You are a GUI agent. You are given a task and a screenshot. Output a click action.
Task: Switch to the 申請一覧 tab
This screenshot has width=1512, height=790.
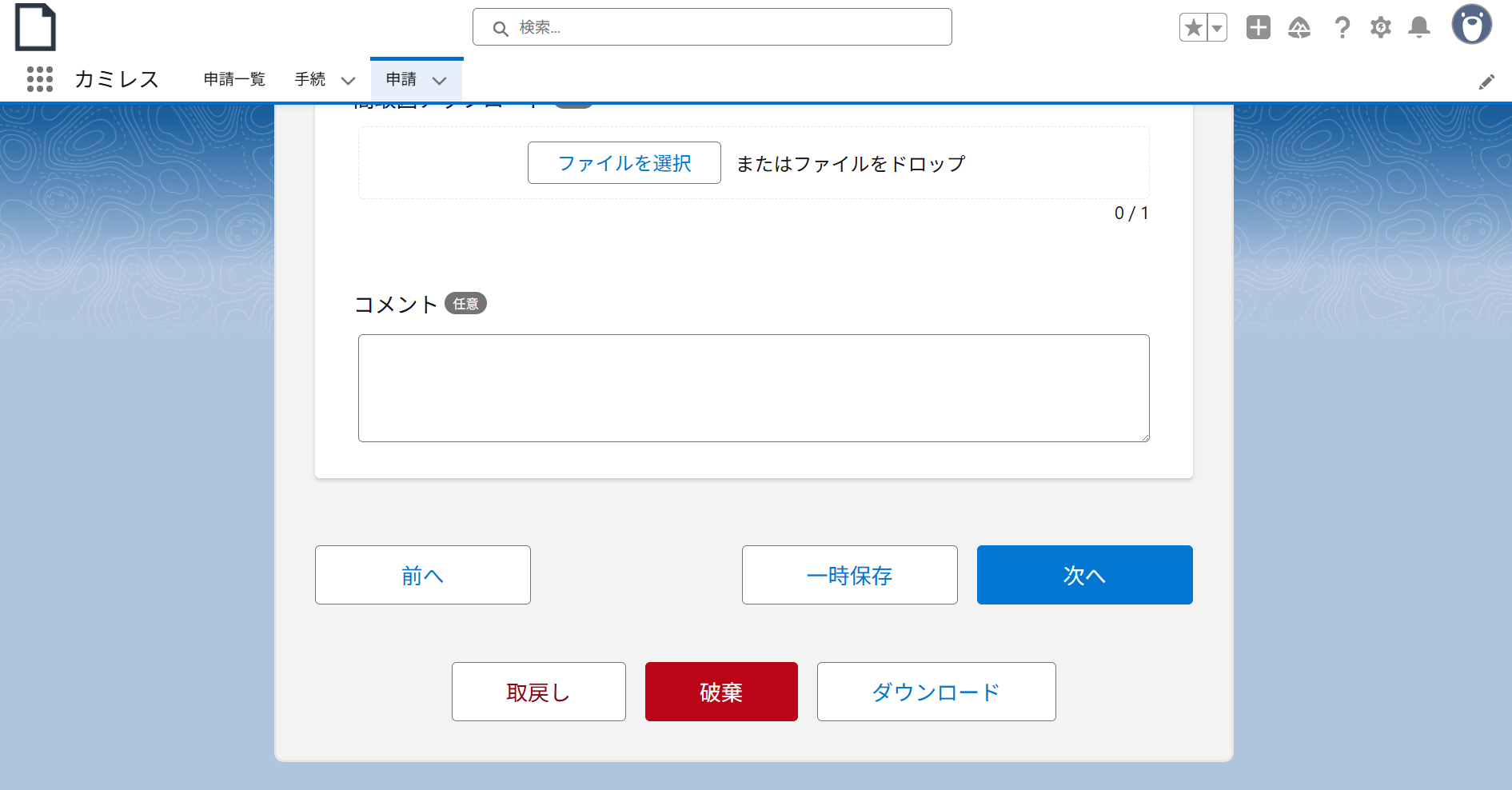click(234, 79)
